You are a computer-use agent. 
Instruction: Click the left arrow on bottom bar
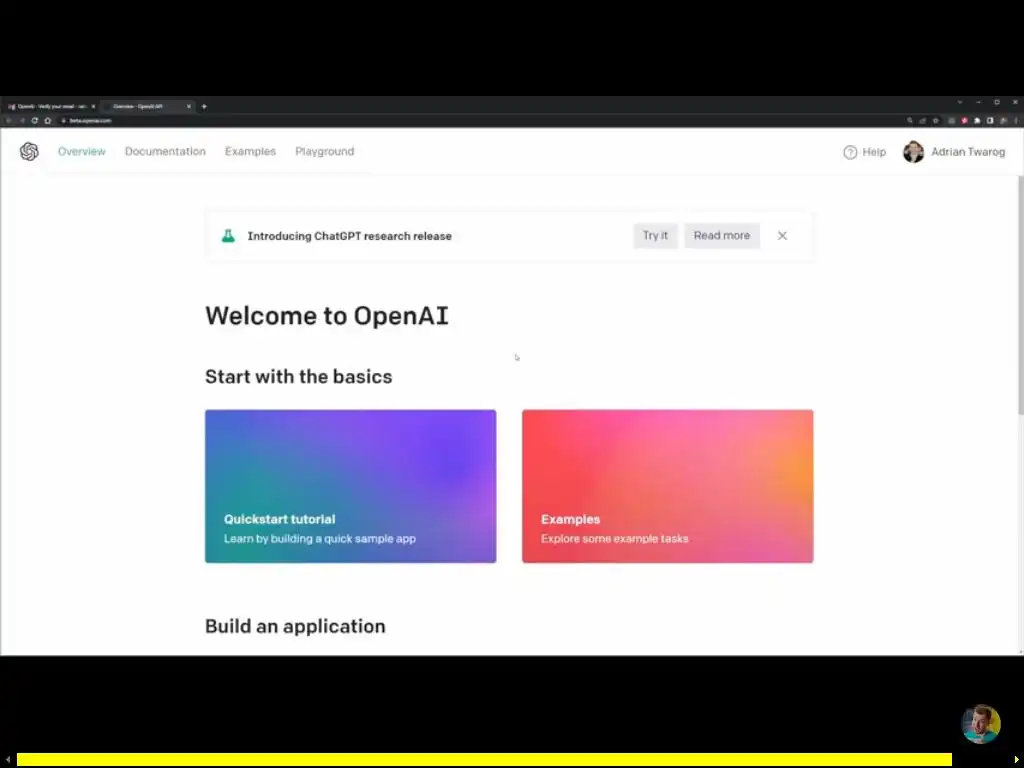tap(7, 760)
